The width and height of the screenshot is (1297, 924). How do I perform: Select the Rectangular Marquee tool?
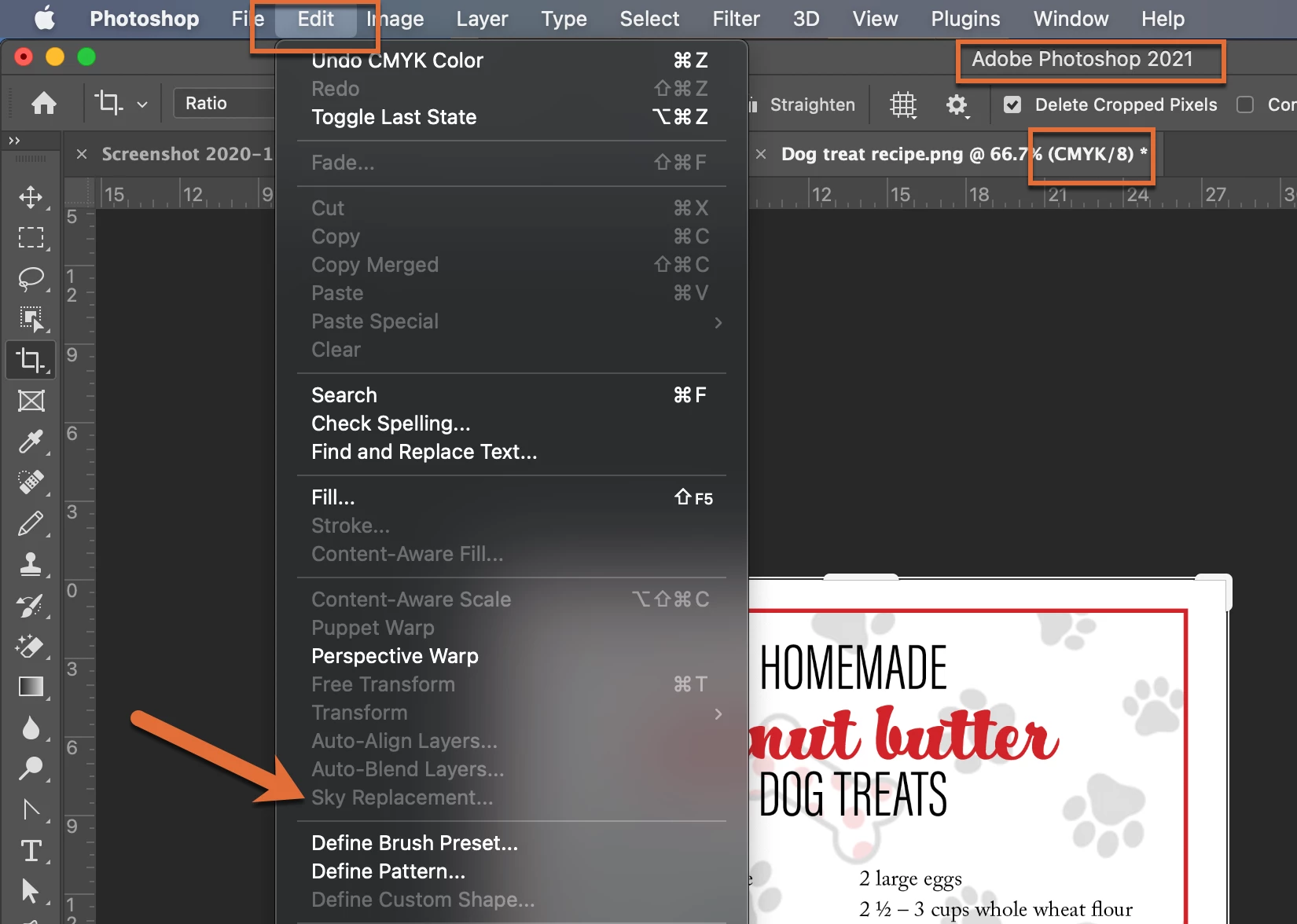click(x=31, y=237)
